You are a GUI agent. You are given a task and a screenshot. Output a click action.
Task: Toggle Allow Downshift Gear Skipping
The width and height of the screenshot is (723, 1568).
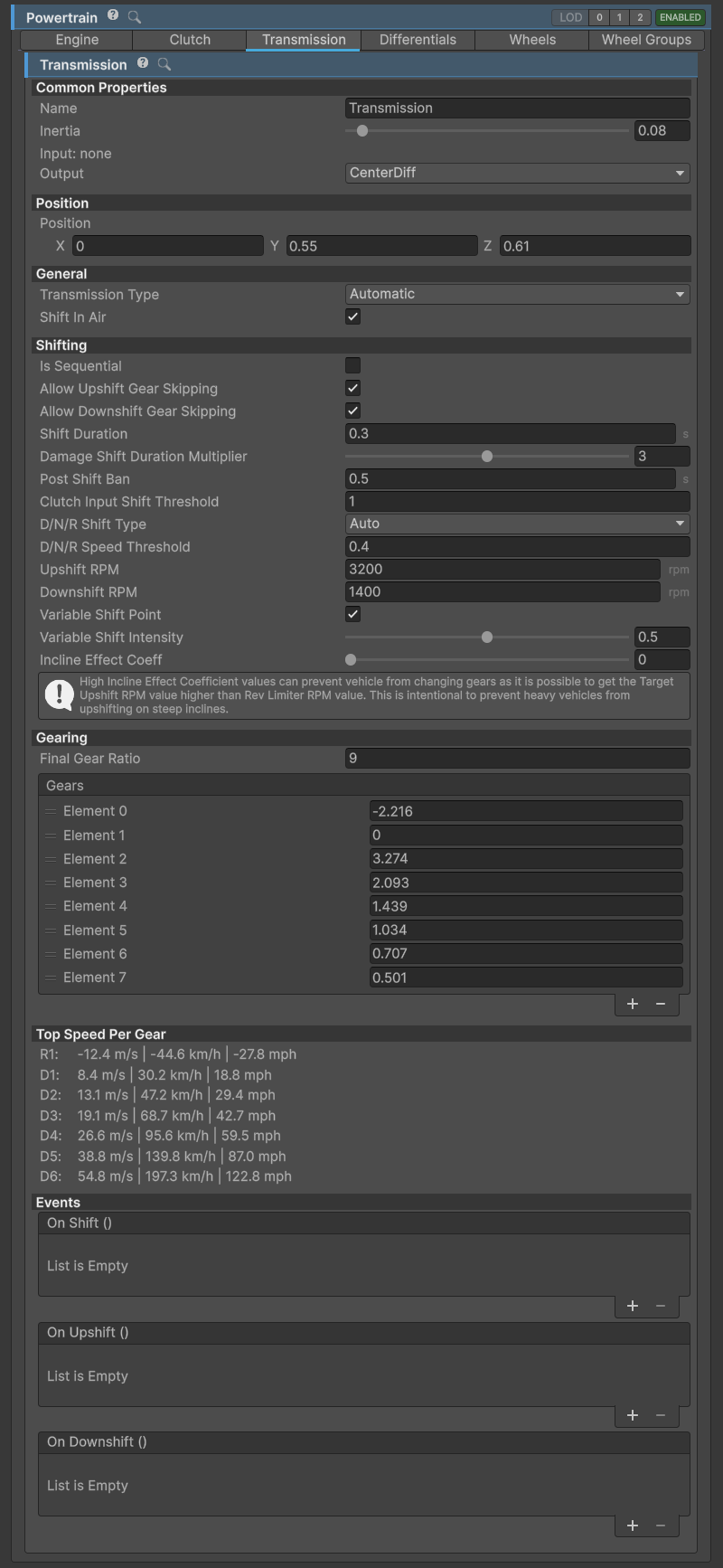(352, 411)
